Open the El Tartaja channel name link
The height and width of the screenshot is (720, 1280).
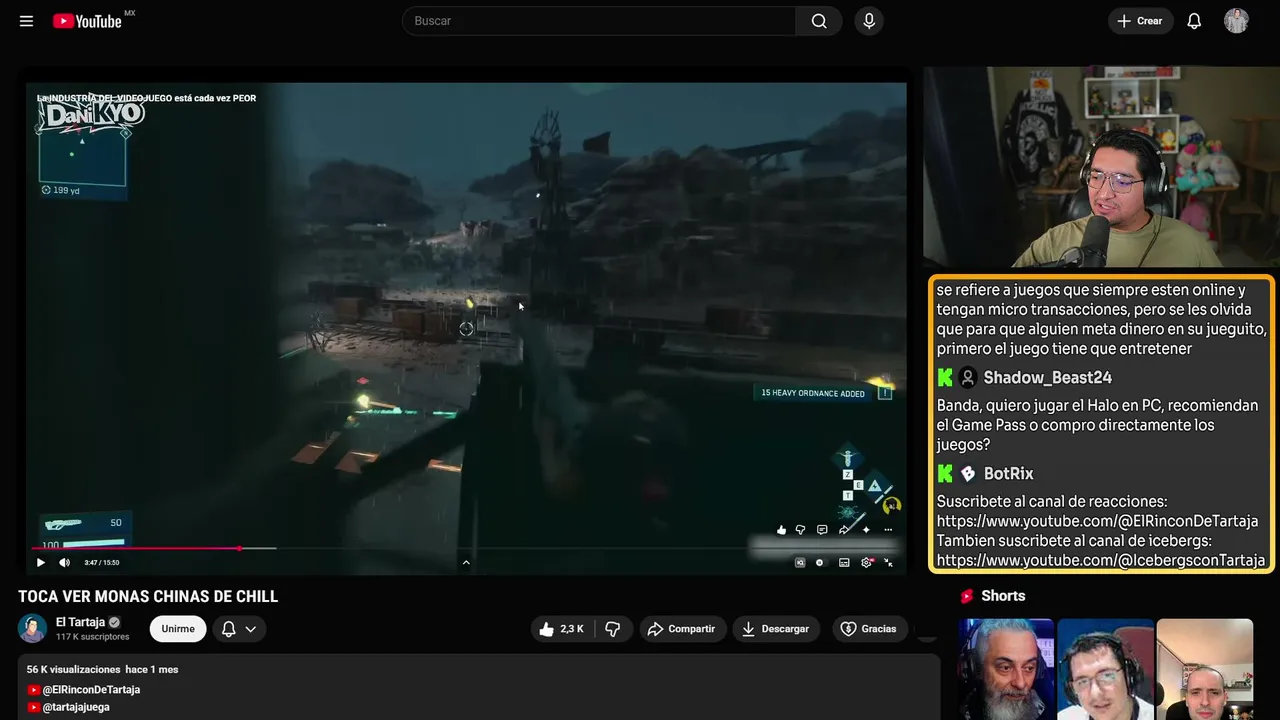(80, 622)
